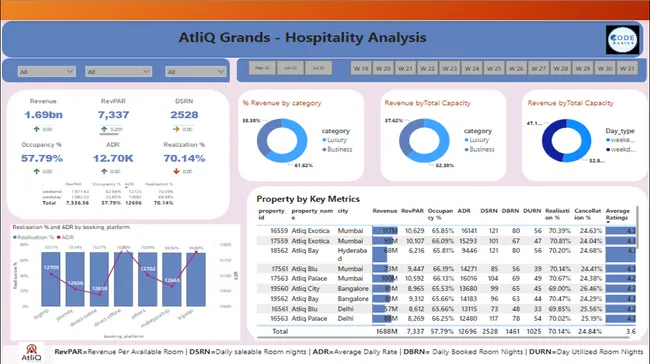Click Hyderabad city cell
Image resolution: width=650 pixels, height=364 pixels.
click(x=352, y=255)
